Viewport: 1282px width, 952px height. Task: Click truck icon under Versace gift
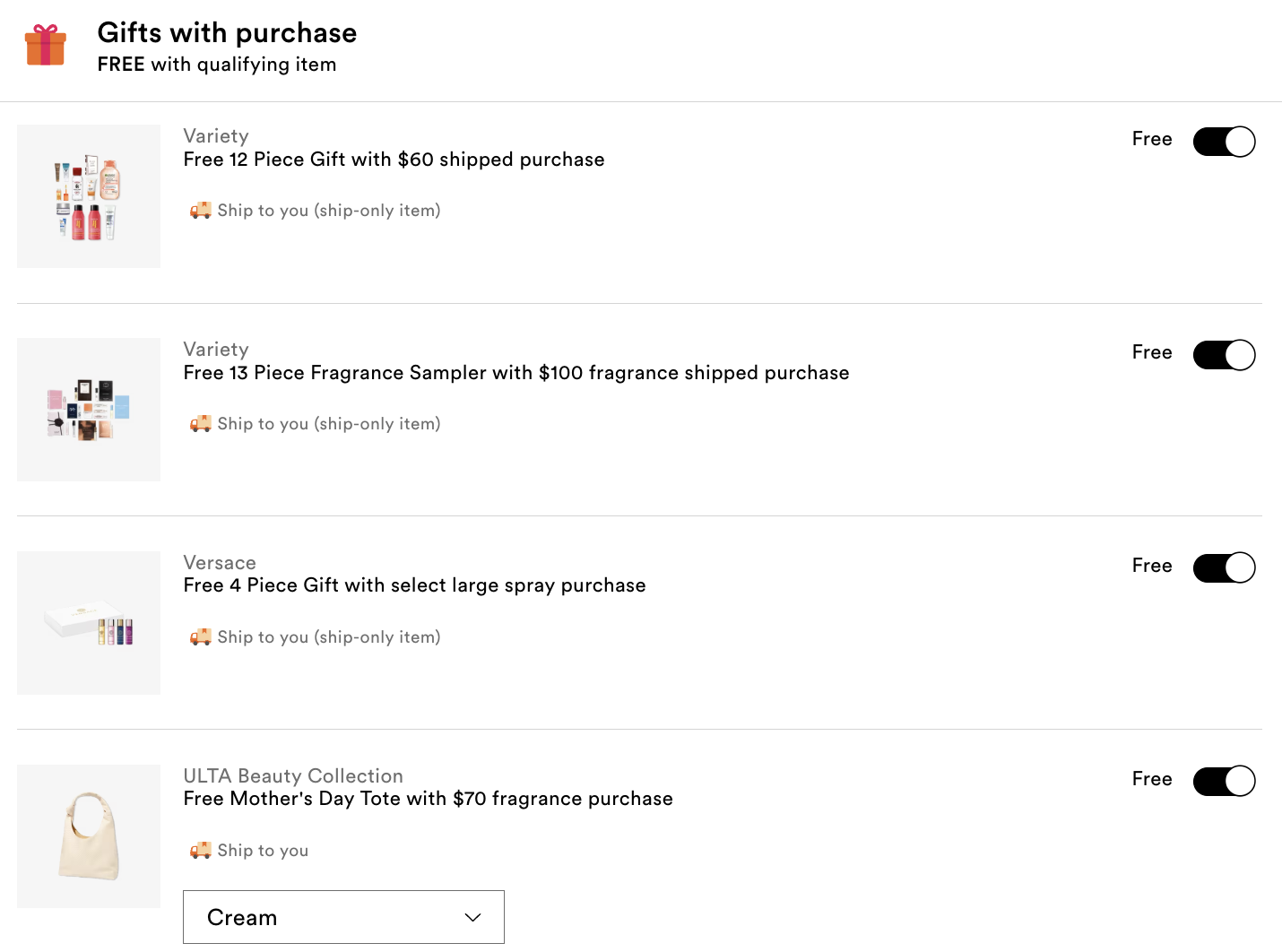200,637
